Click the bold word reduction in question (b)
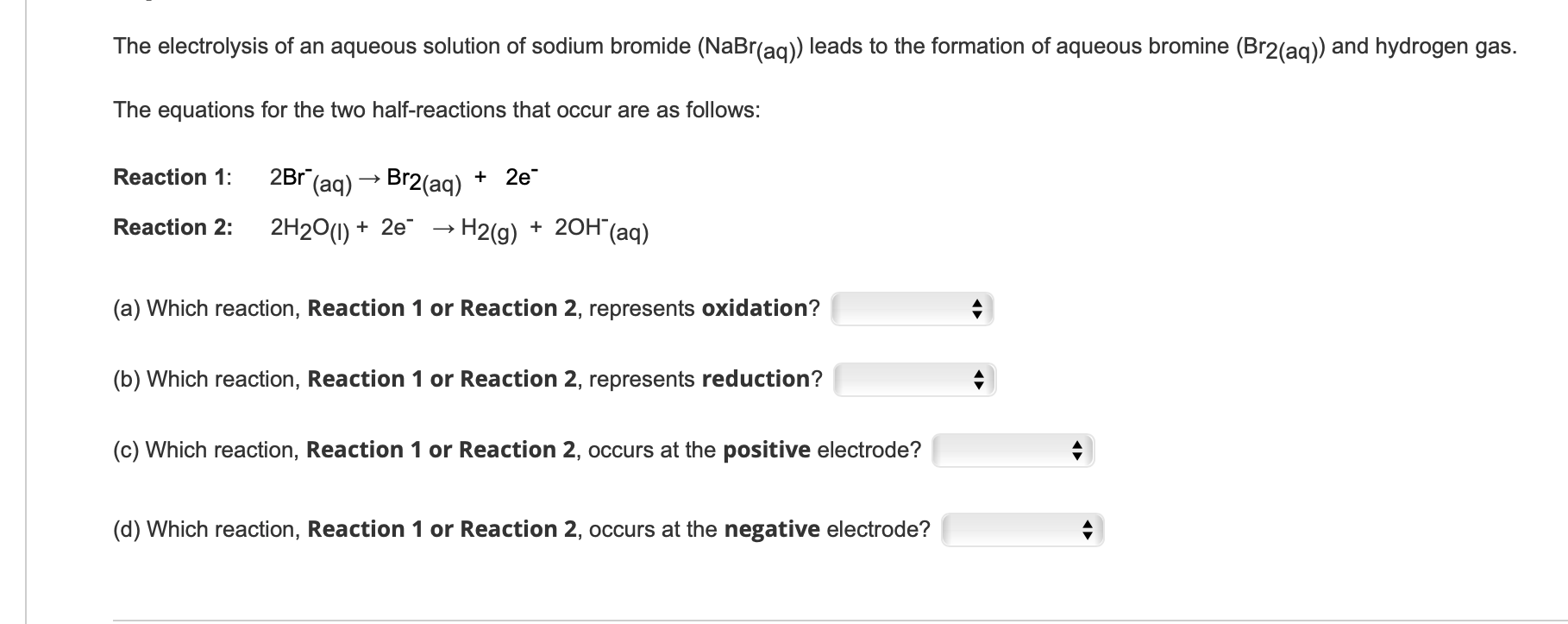The width and height of the screenshot is (1568, 624). (x=756, y=379)
